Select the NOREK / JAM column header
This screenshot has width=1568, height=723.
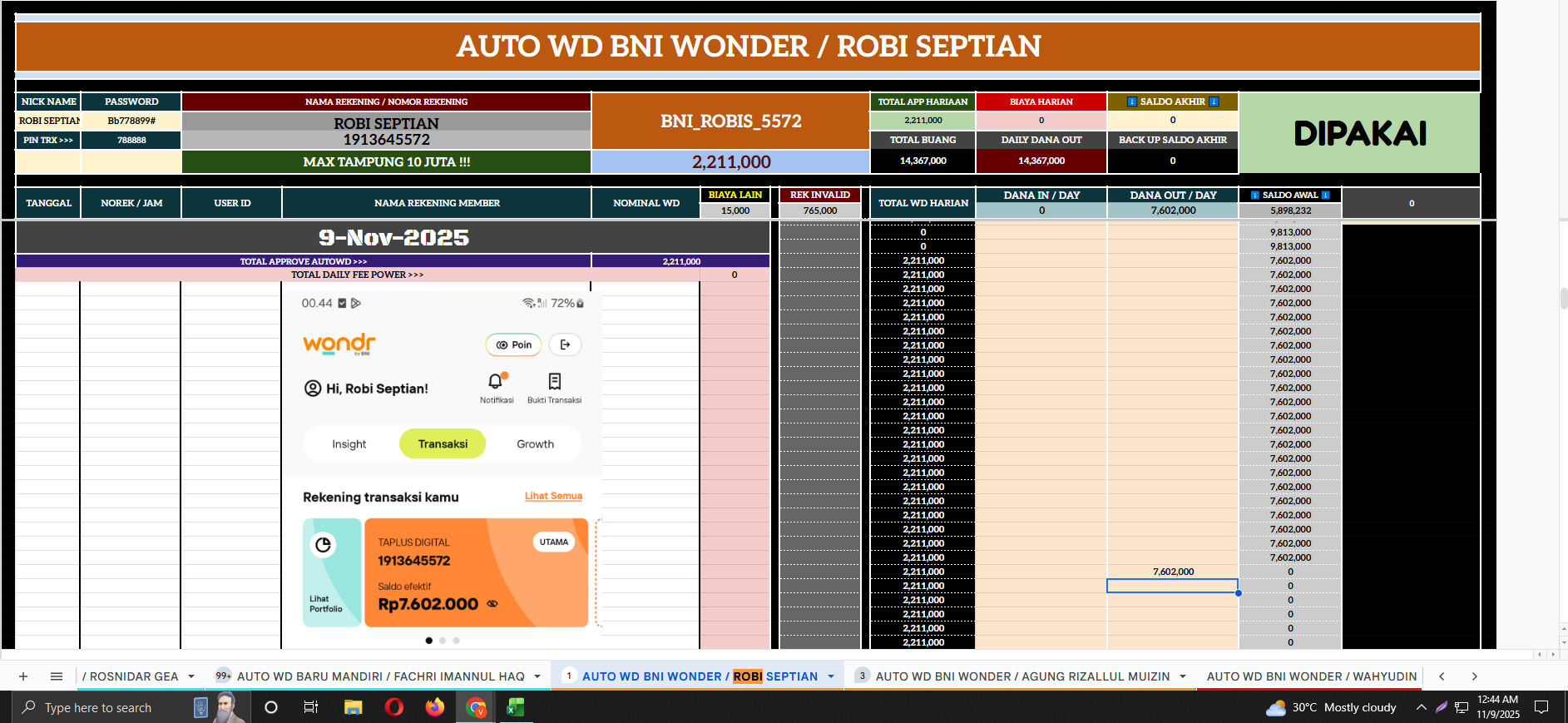[131, 203]
